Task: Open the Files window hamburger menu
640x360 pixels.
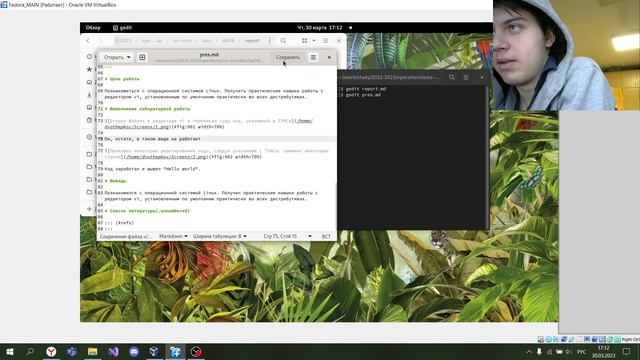Action: pyautogui.click(x=326, y=41)
